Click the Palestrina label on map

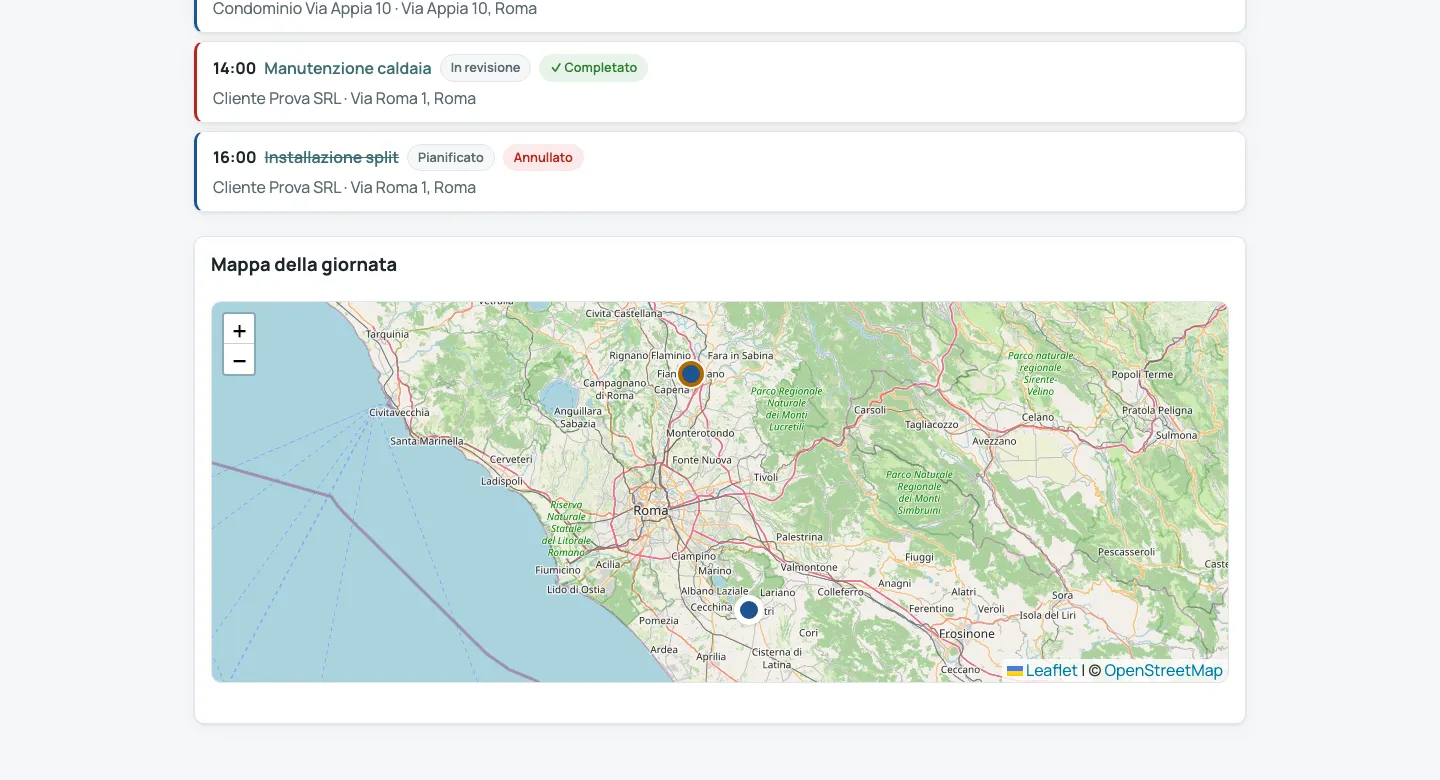pos(799,537)
